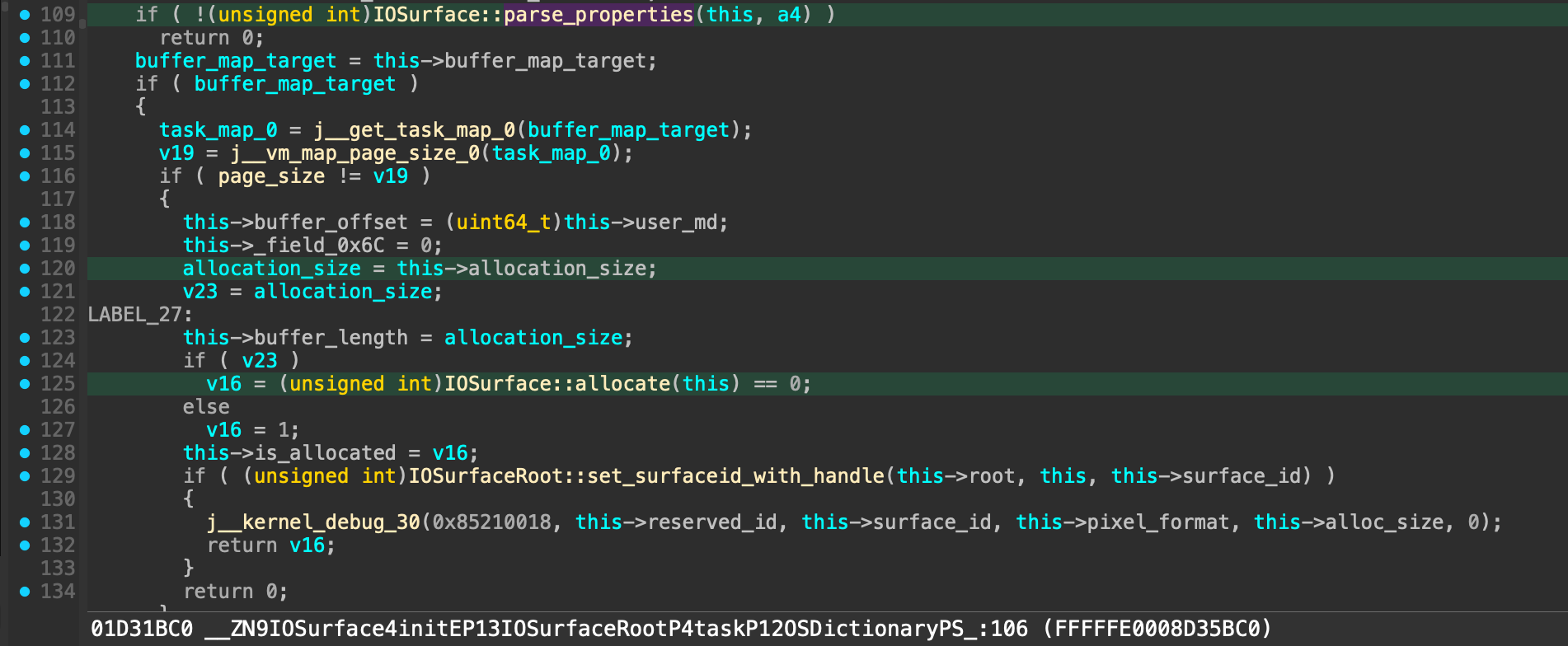Click allocation_size value on line 123

pyautogui.click(x=533, y=338)
